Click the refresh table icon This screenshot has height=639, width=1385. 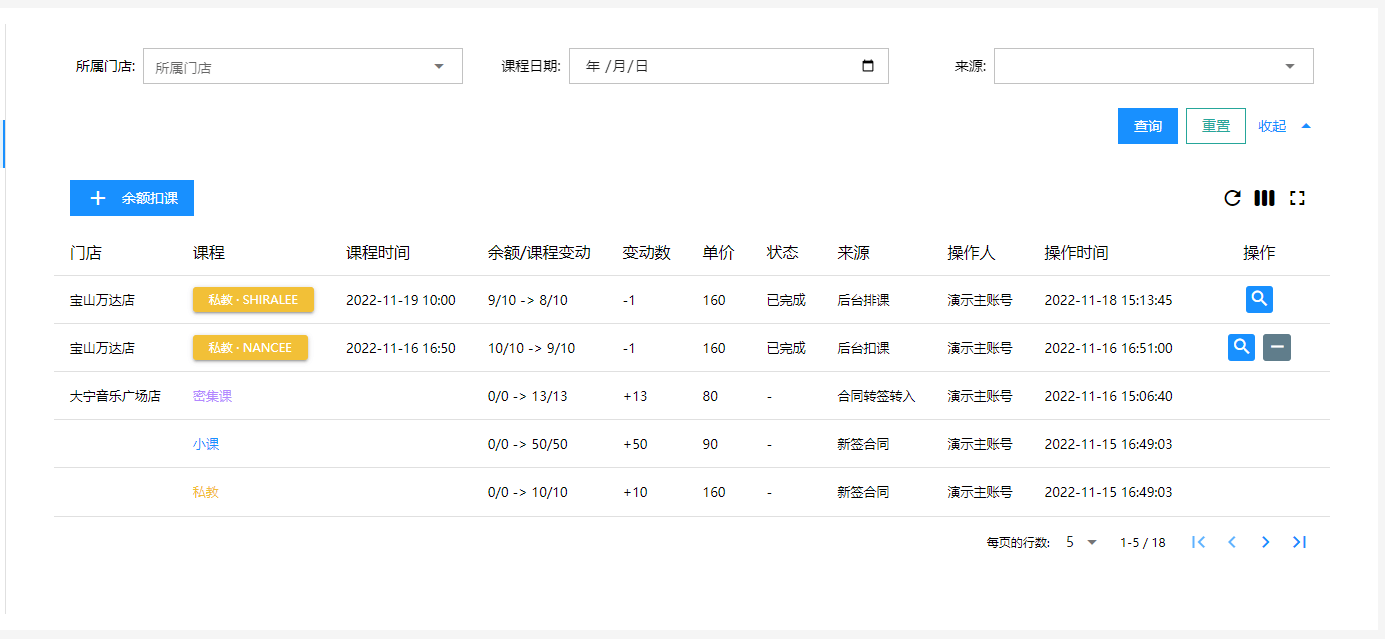1232,198
